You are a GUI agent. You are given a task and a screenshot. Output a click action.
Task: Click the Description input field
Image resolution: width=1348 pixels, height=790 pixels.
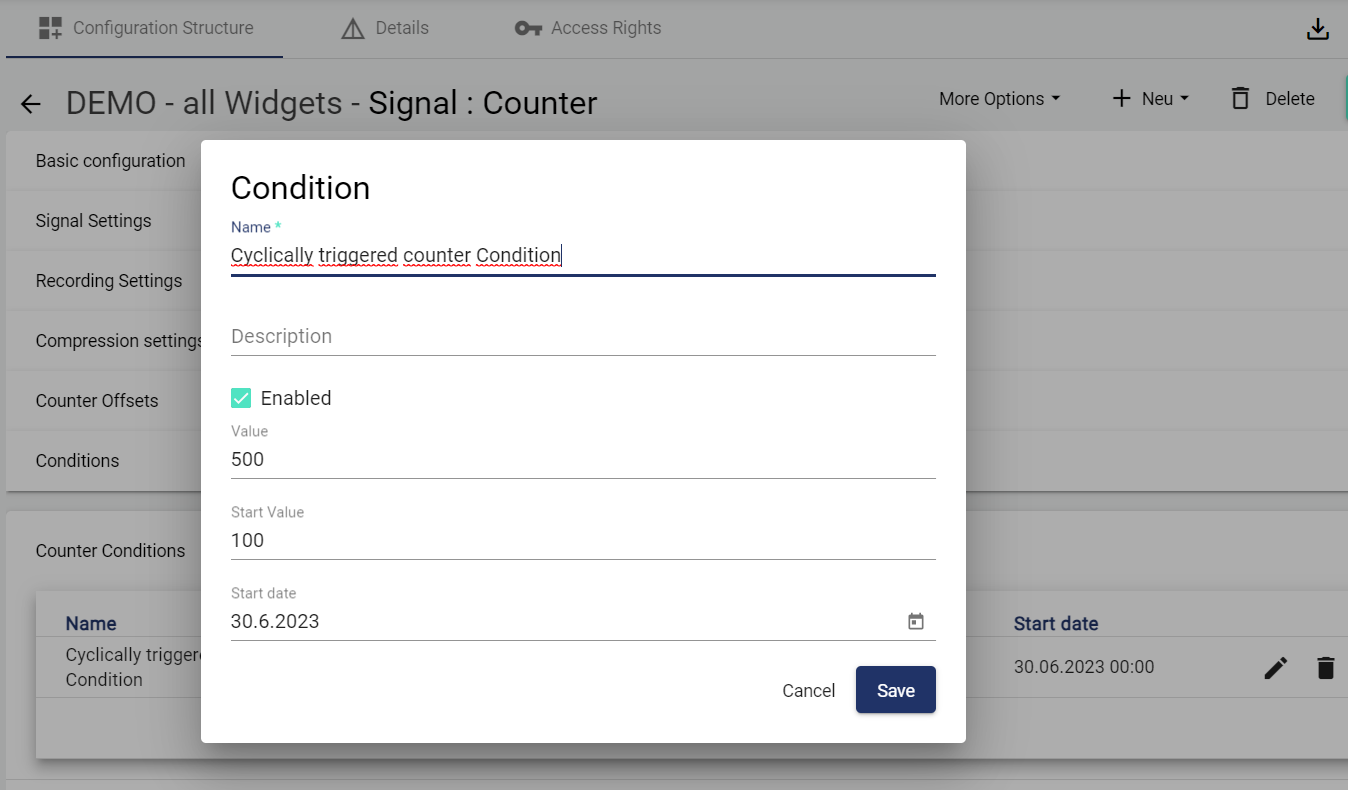(582, 336)
